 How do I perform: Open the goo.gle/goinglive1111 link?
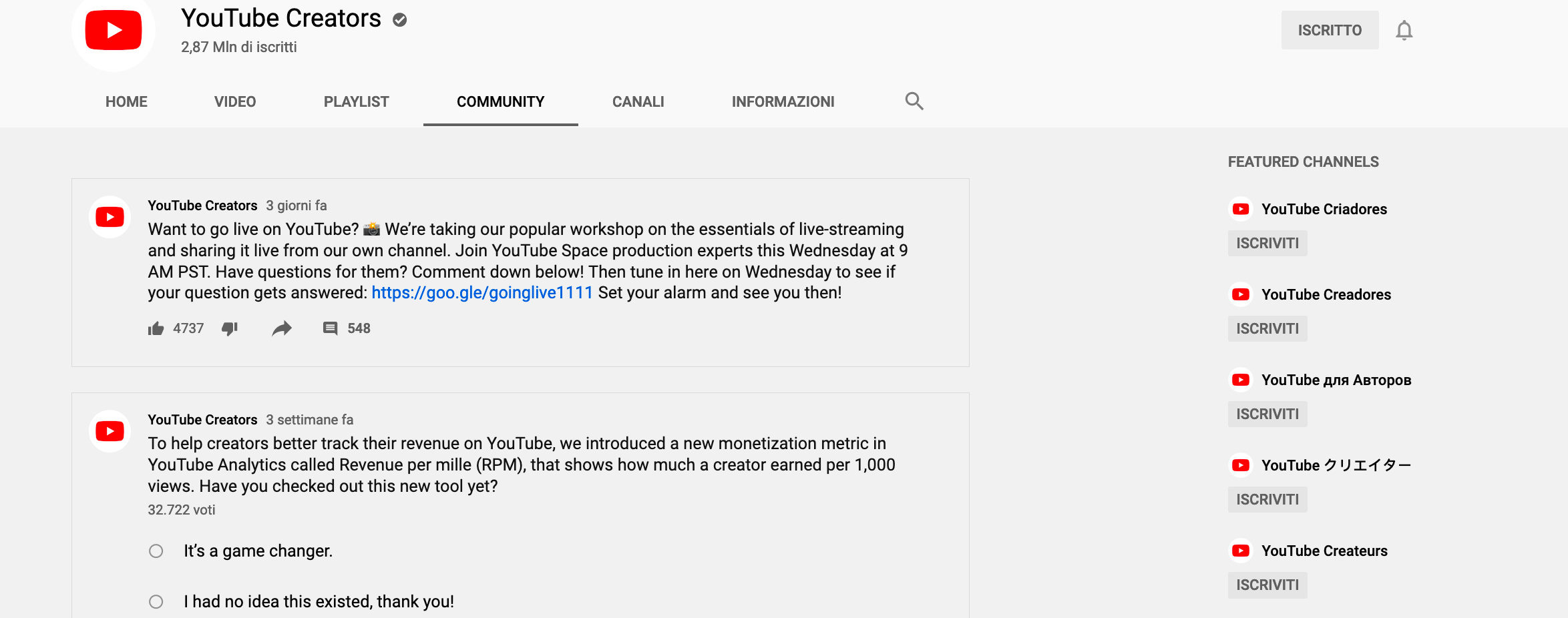482,293
